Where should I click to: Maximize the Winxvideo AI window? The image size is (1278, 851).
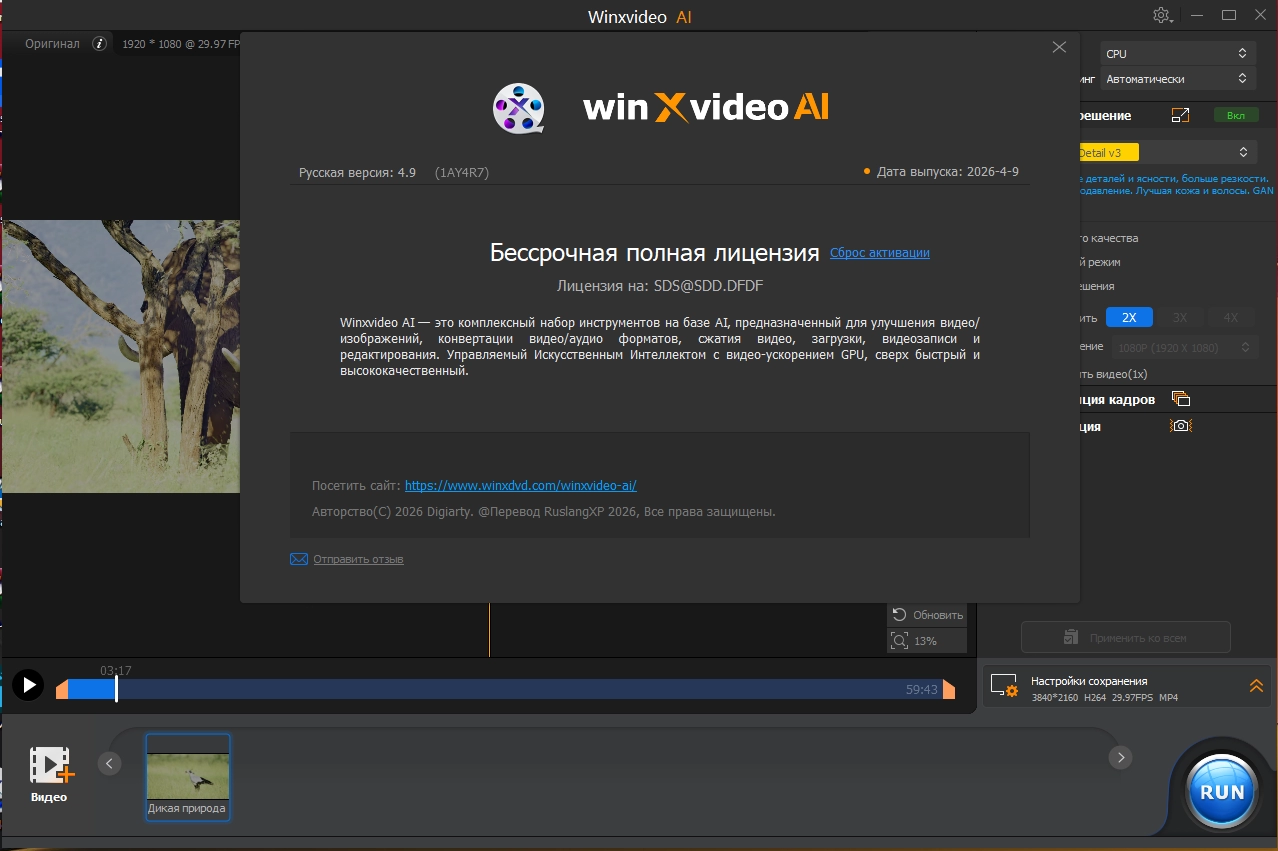[1229, 15]
